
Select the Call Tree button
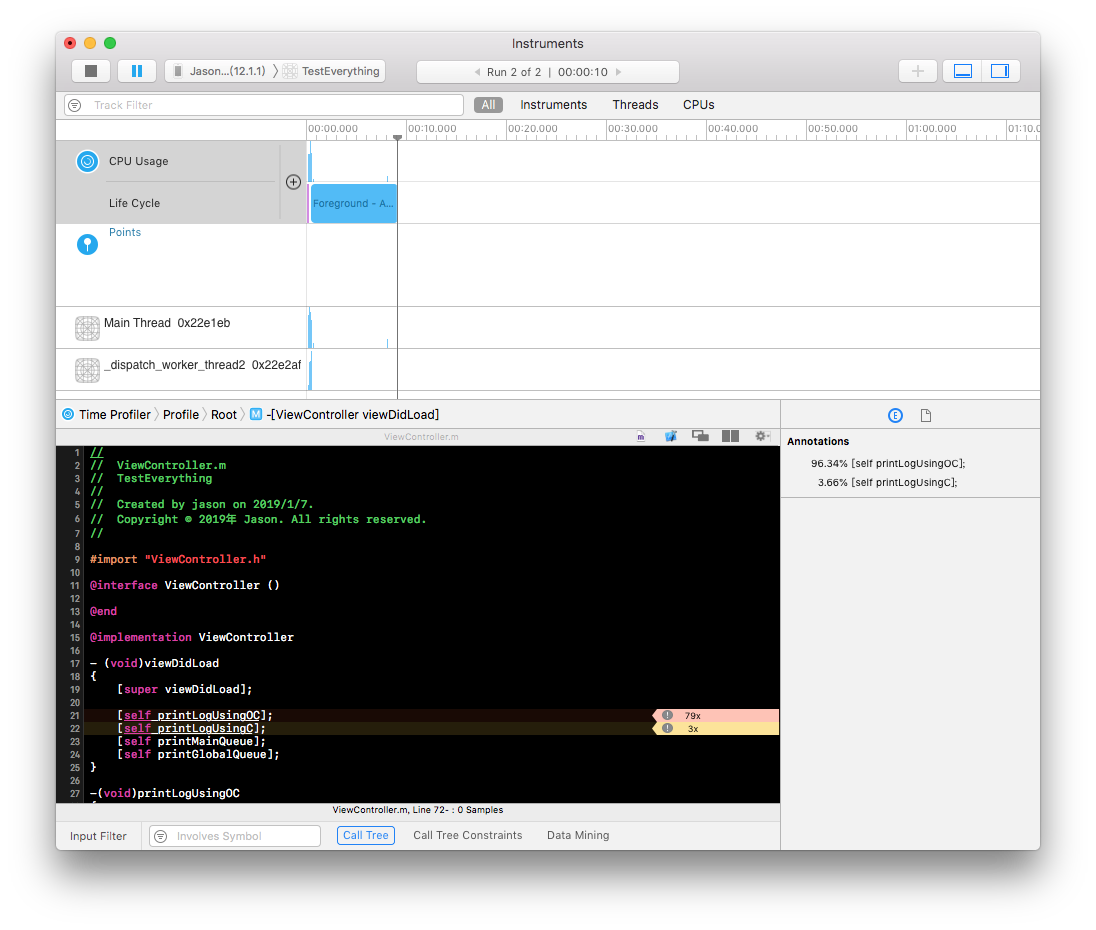[366, 835]
